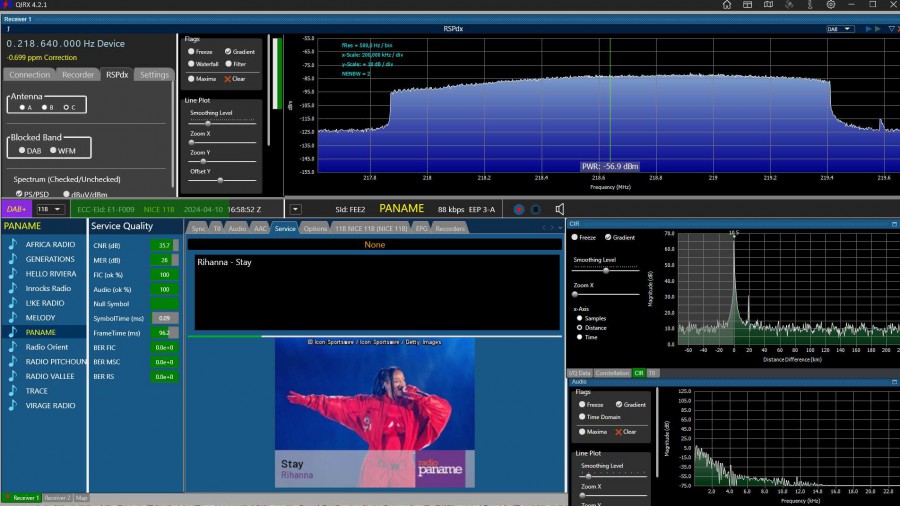Adjust spectrum Zoom Y slider
900x506 pixels.
[222, 161]
